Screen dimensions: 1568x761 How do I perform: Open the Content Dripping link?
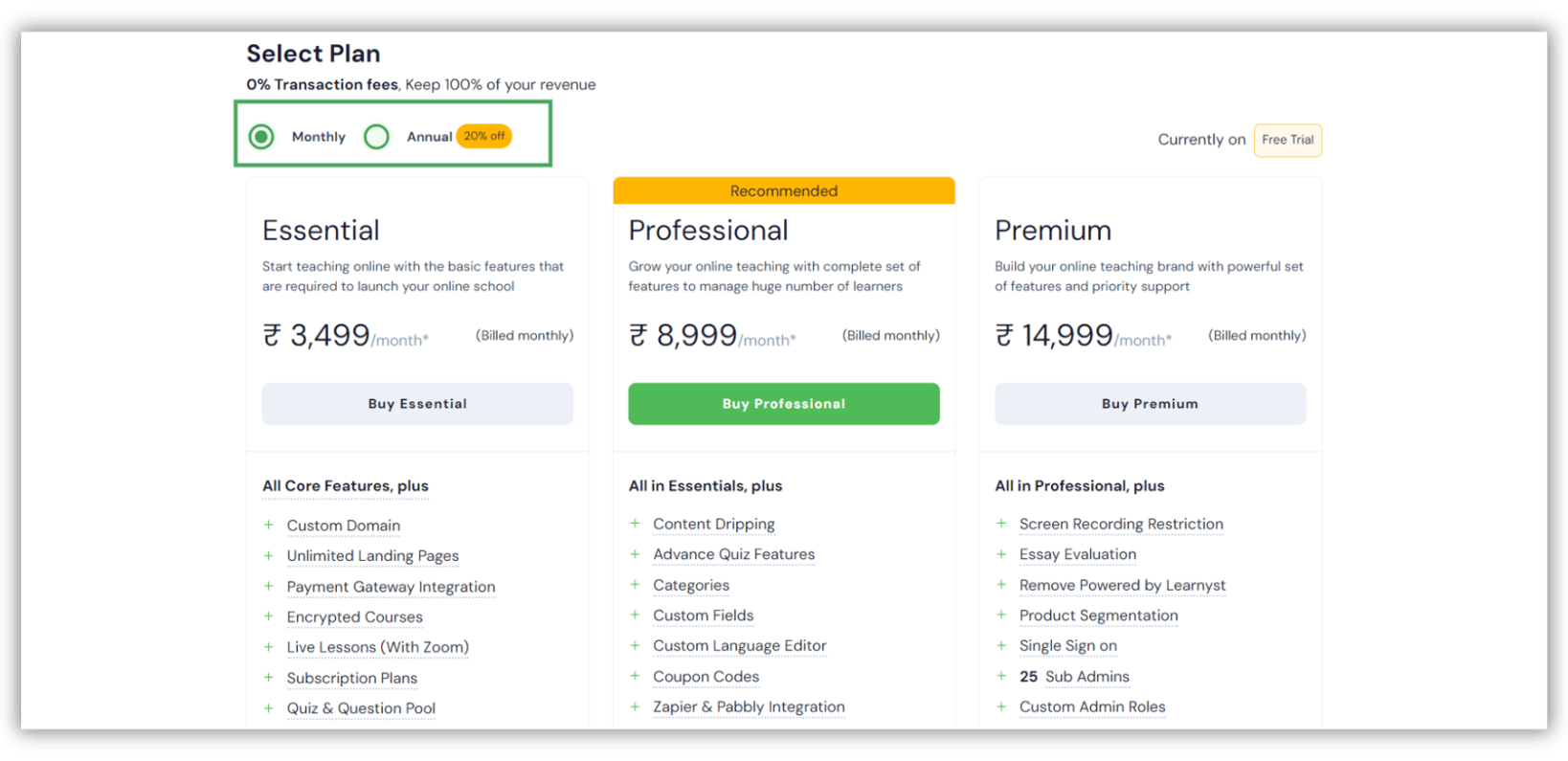[713, 524]
